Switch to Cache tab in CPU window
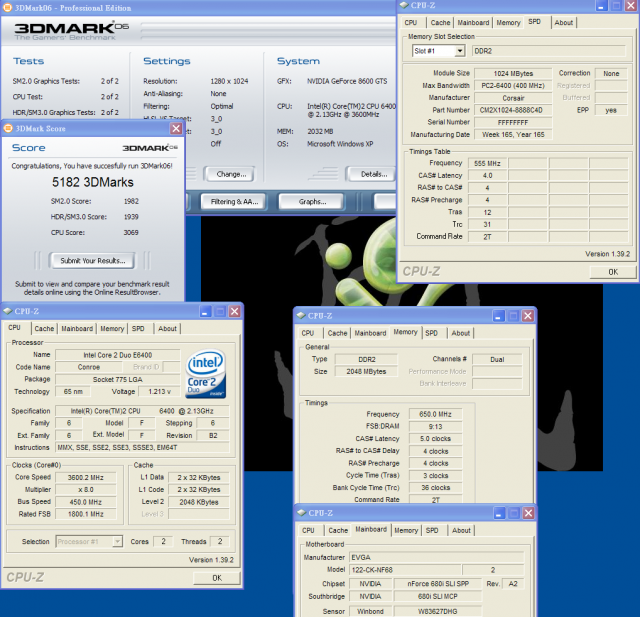The image size is (640, 617). point(44,328)
